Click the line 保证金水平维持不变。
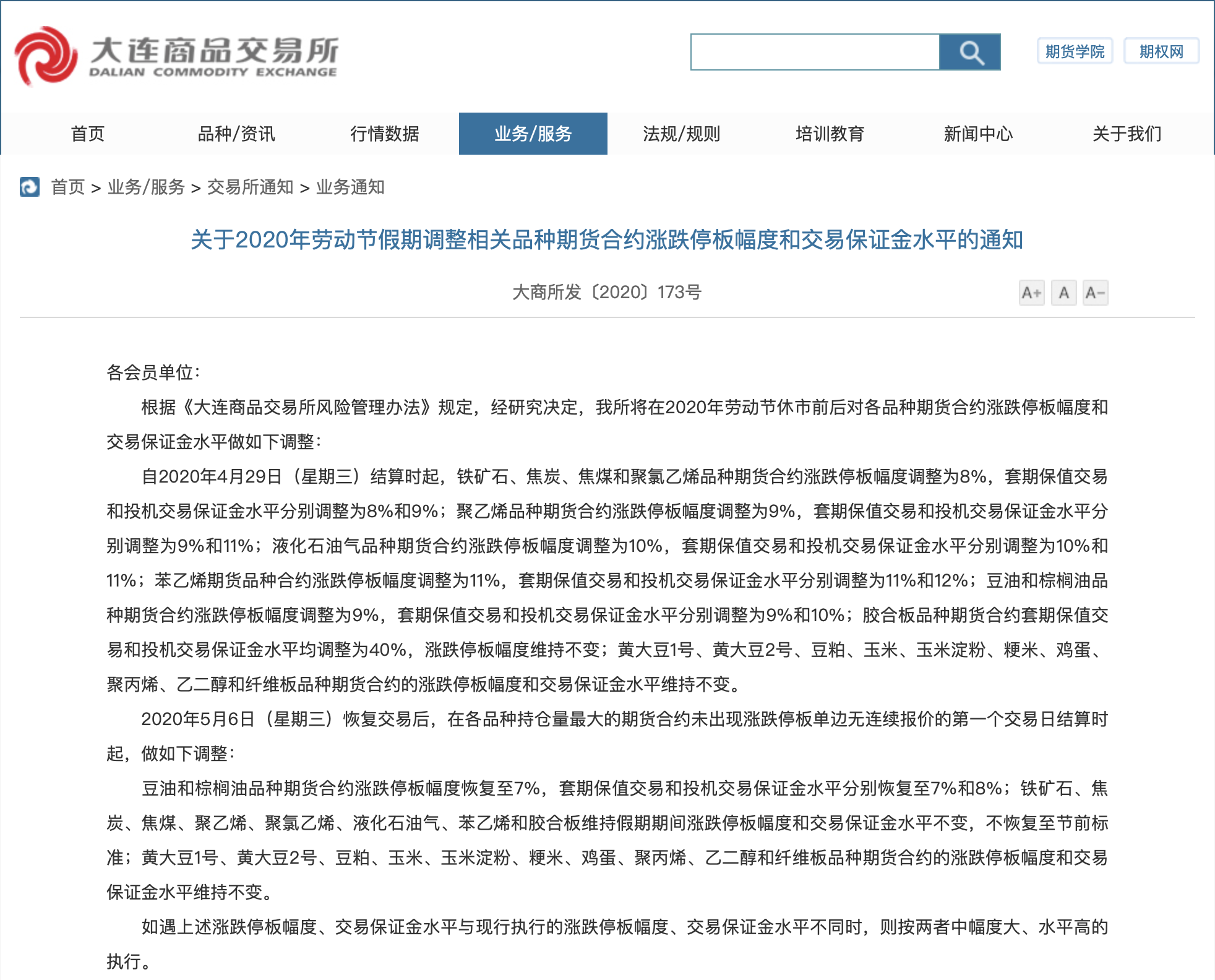Image resolution: width=1215 pixels, height=980 pixels. (x=189, y=892)
